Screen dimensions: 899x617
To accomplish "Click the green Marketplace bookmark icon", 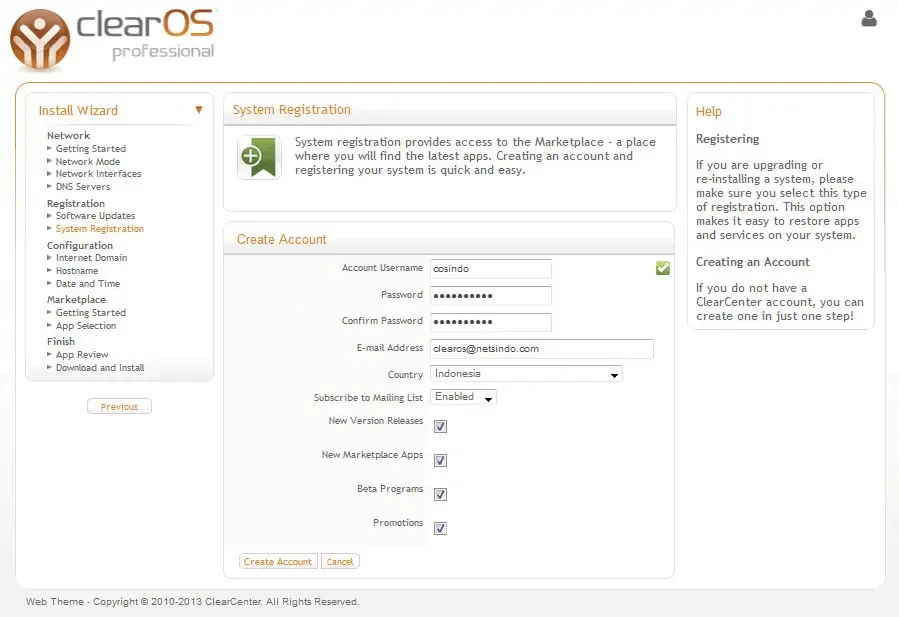I will (259, 157).
